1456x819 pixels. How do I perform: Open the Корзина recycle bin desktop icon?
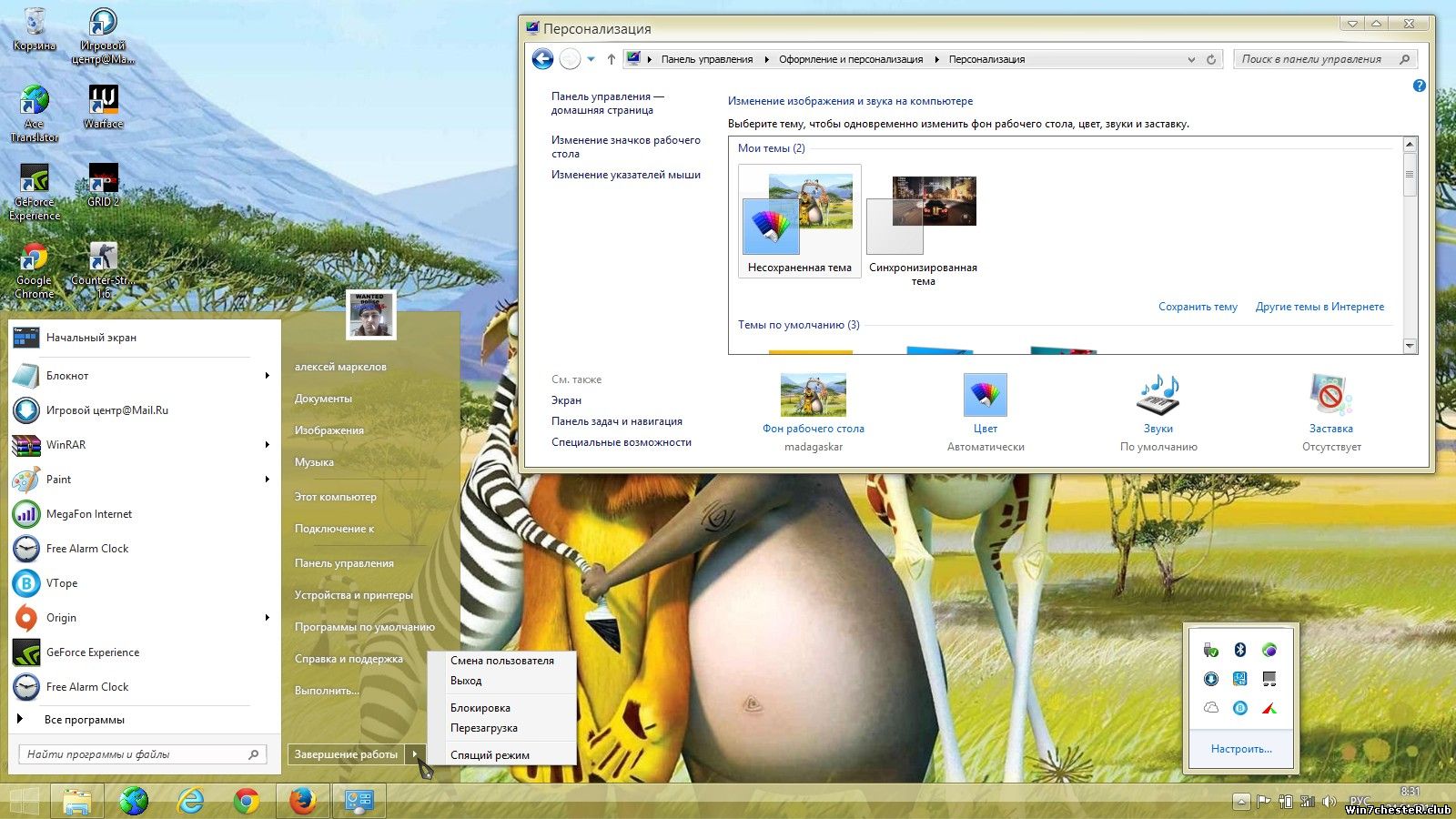[x=34, y=29]
